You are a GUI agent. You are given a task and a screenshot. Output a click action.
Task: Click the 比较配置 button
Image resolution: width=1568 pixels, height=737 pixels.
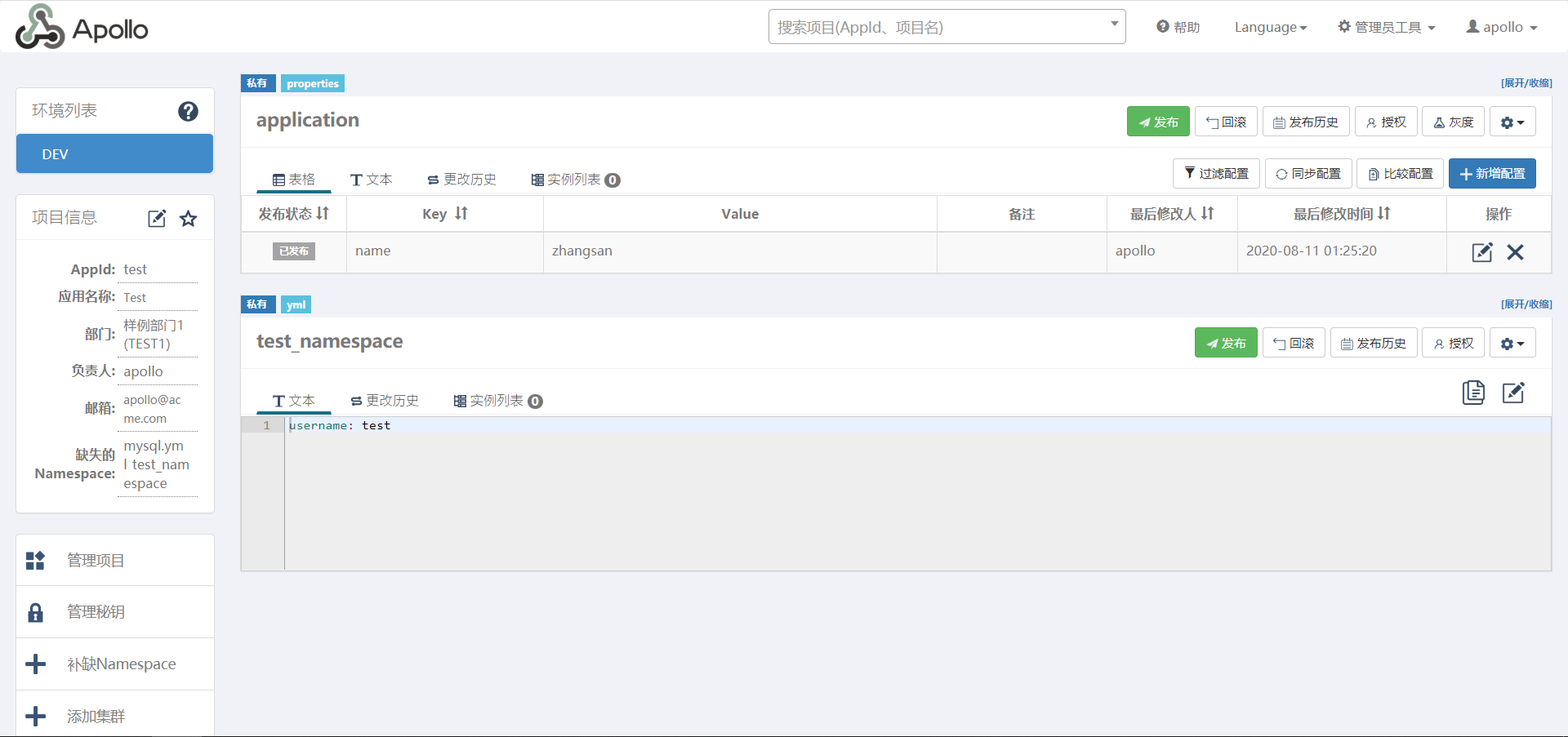(x=1401, y=174)
